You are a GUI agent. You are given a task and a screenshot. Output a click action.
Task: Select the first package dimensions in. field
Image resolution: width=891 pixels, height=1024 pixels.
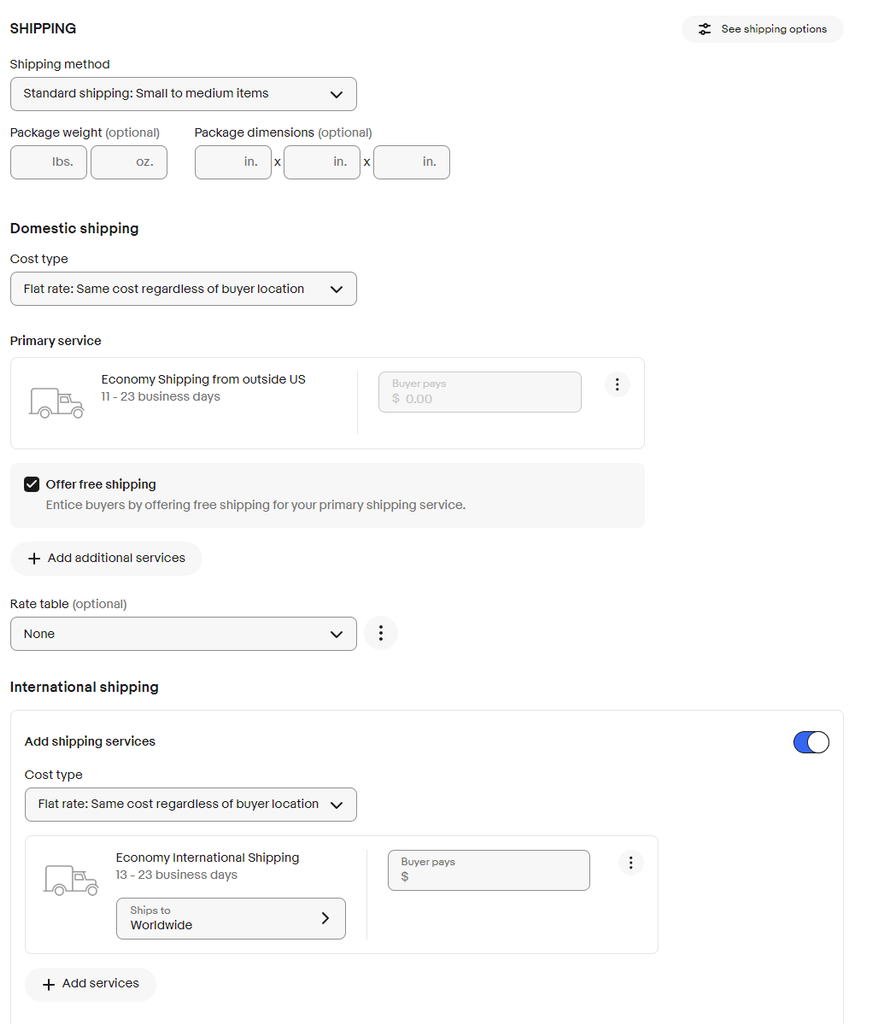click(233, 162)
